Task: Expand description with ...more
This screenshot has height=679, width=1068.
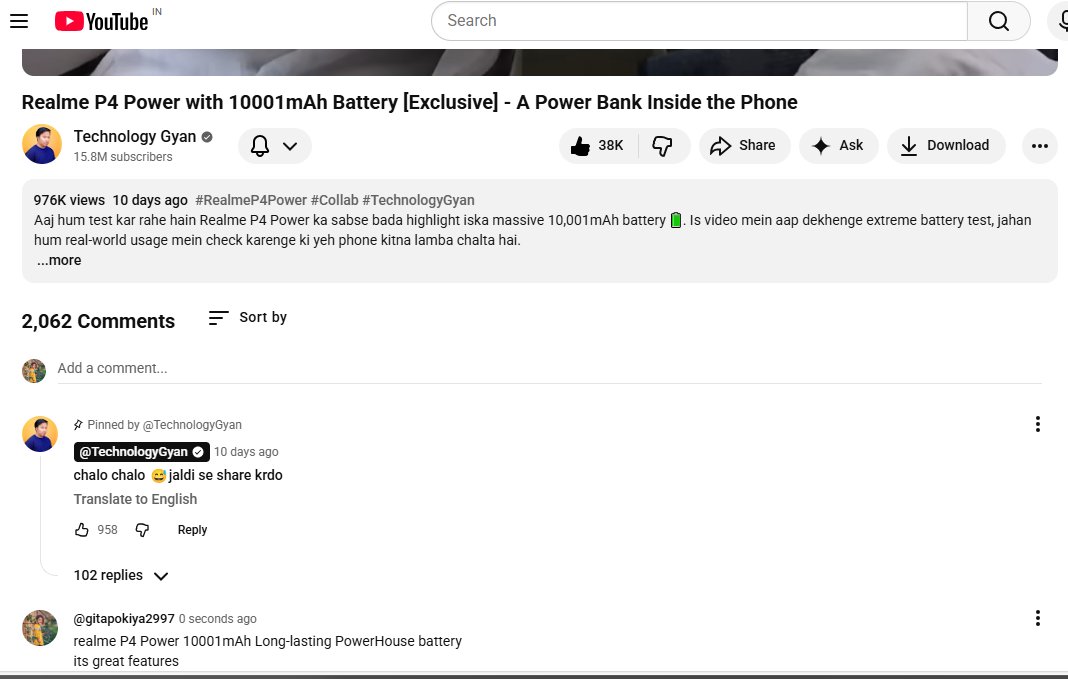Action: click(59, 260)
